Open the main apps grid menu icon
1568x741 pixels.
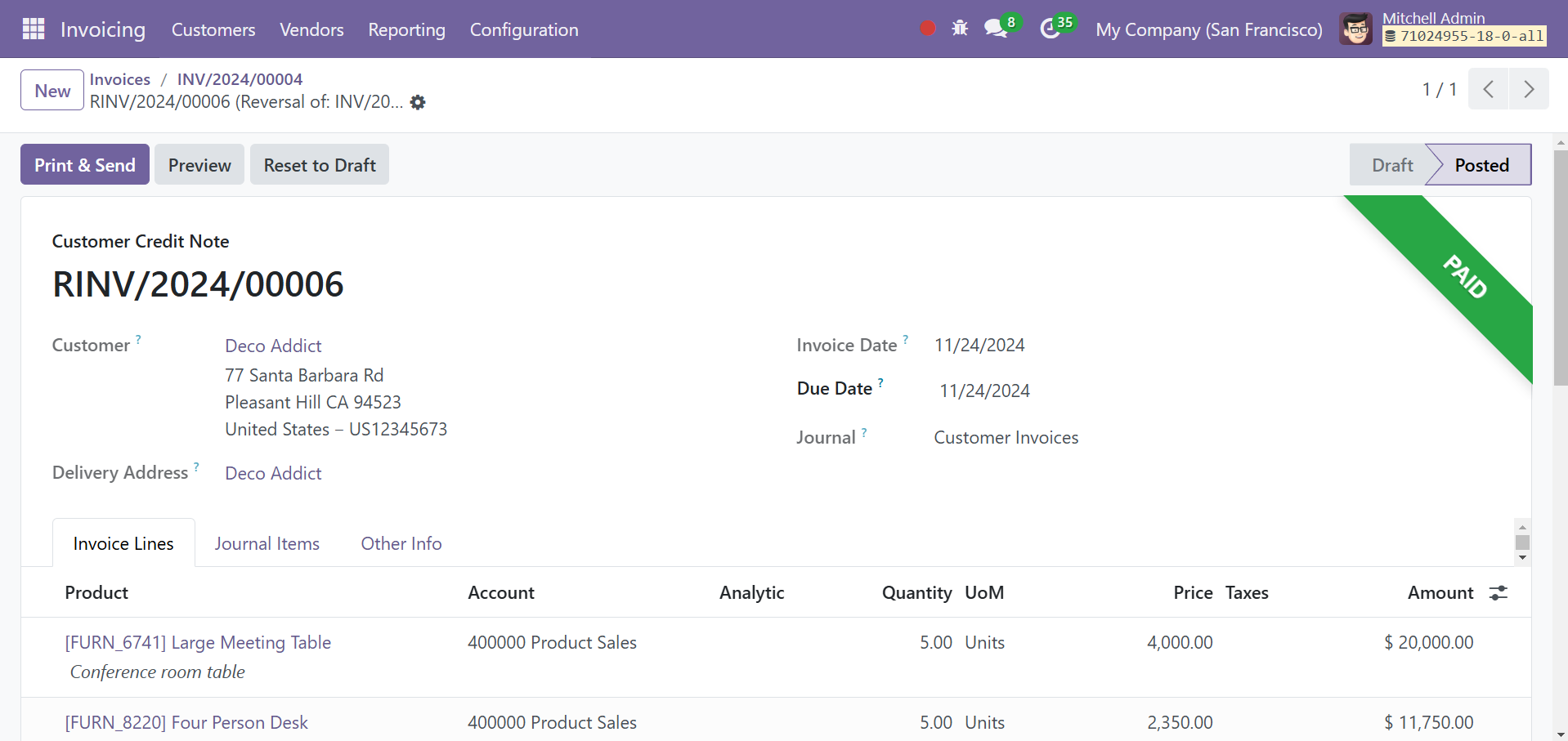(33, 29)
